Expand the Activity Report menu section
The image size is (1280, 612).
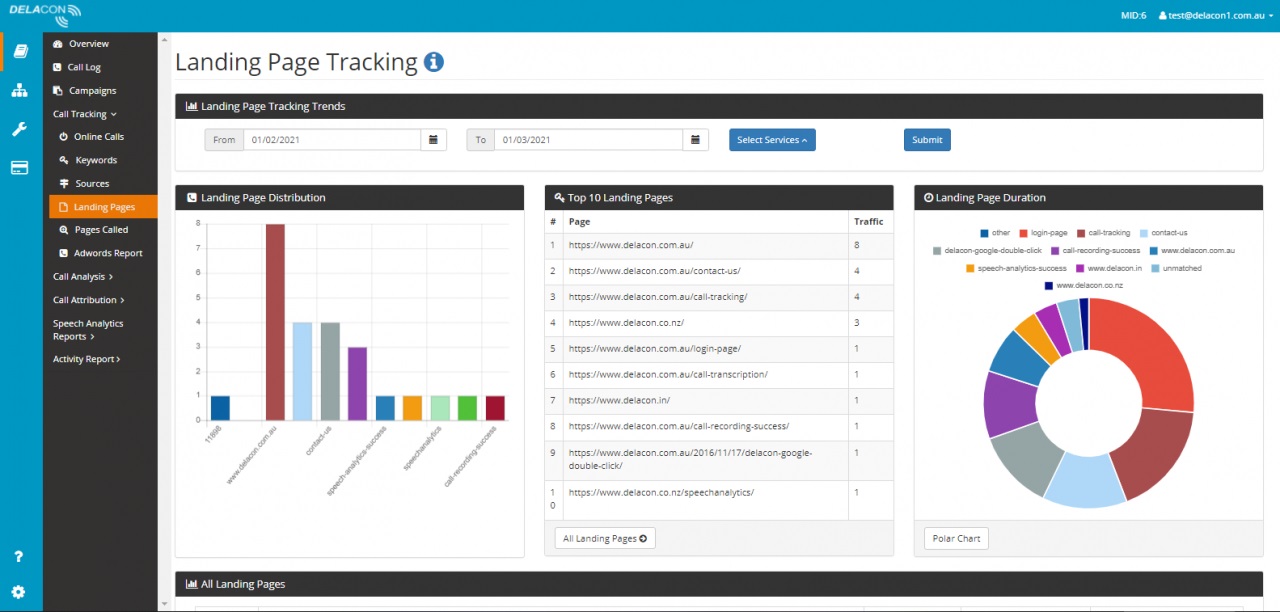click(x=87, y=359)
